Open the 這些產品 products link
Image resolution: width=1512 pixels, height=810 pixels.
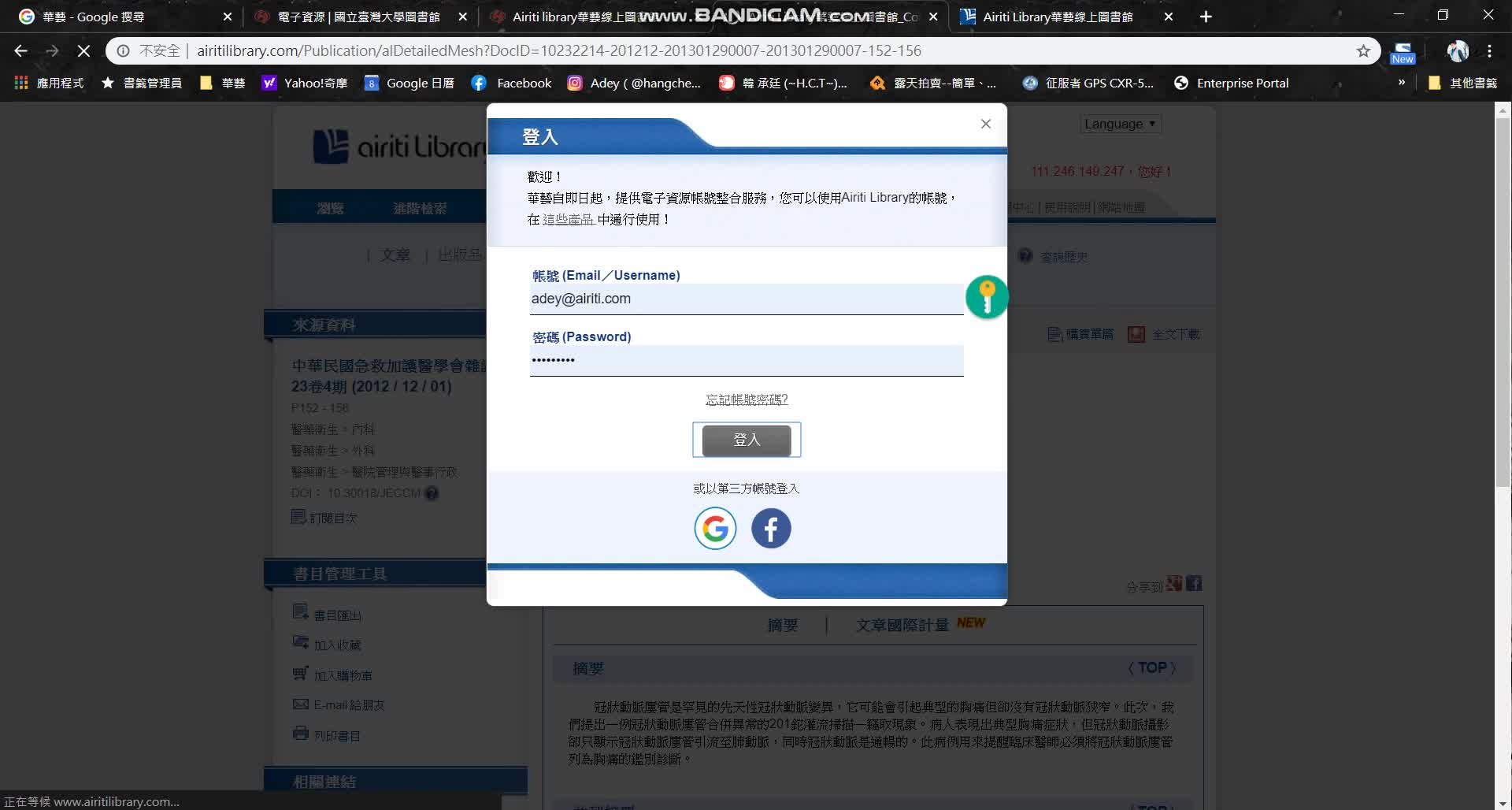[568, 219]
